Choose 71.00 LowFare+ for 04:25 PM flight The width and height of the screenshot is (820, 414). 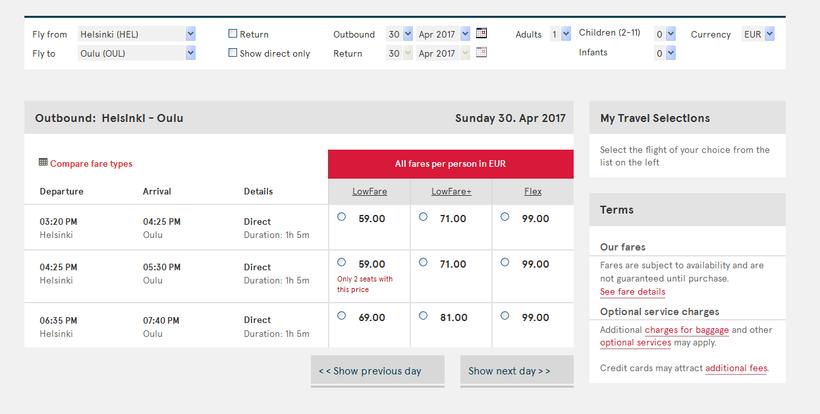(x=423, y=262)
